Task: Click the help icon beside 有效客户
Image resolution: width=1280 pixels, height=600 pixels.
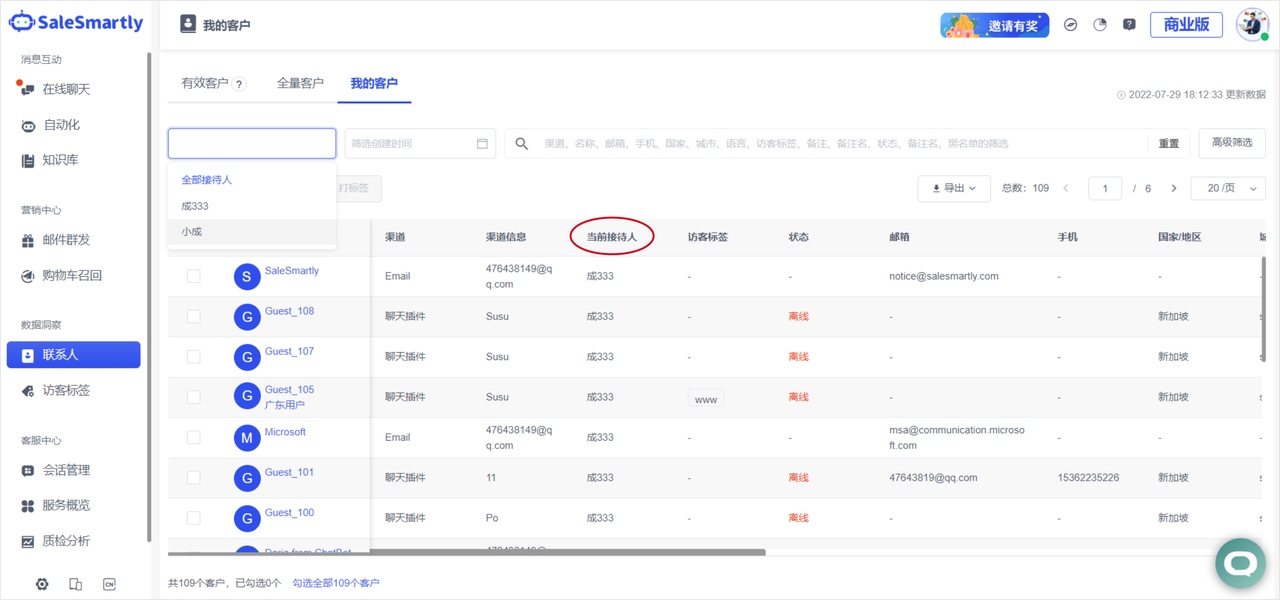Action: (240, 84)
